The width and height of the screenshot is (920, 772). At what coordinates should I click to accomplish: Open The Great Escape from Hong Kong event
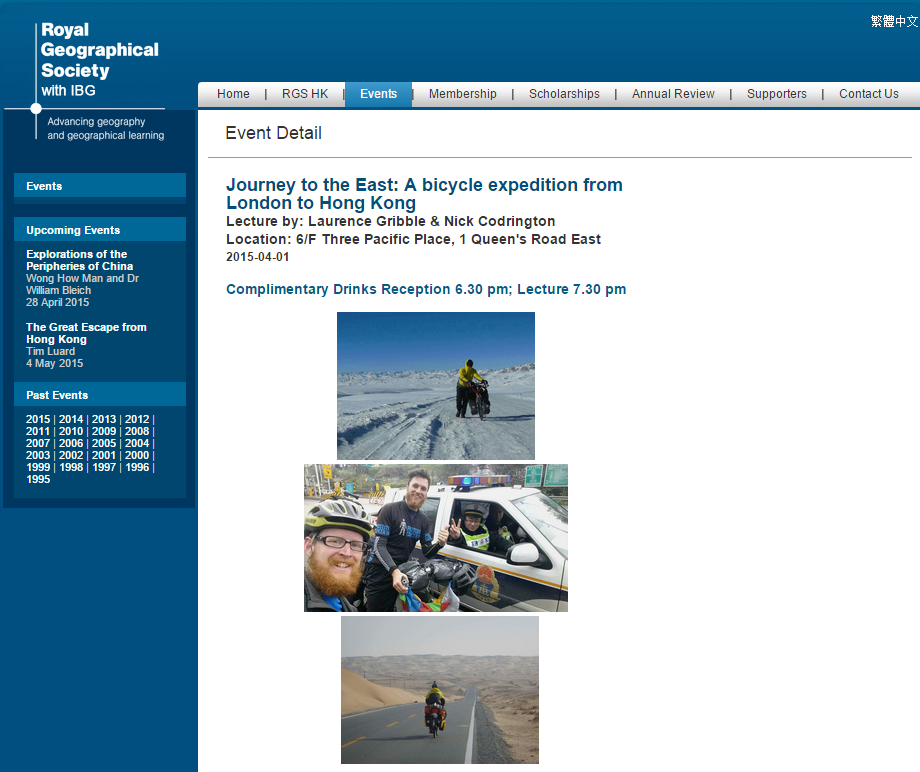[x=86, y=333]
